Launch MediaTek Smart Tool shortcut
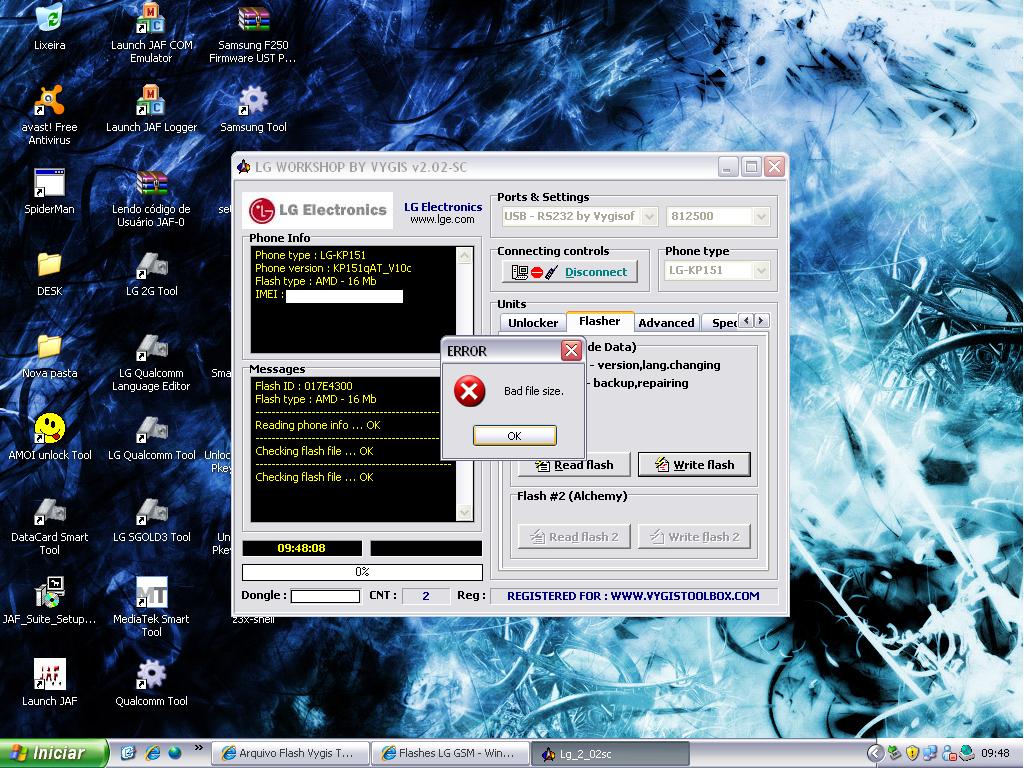This screenshot has width=1024, height=768. click(151, 593)
